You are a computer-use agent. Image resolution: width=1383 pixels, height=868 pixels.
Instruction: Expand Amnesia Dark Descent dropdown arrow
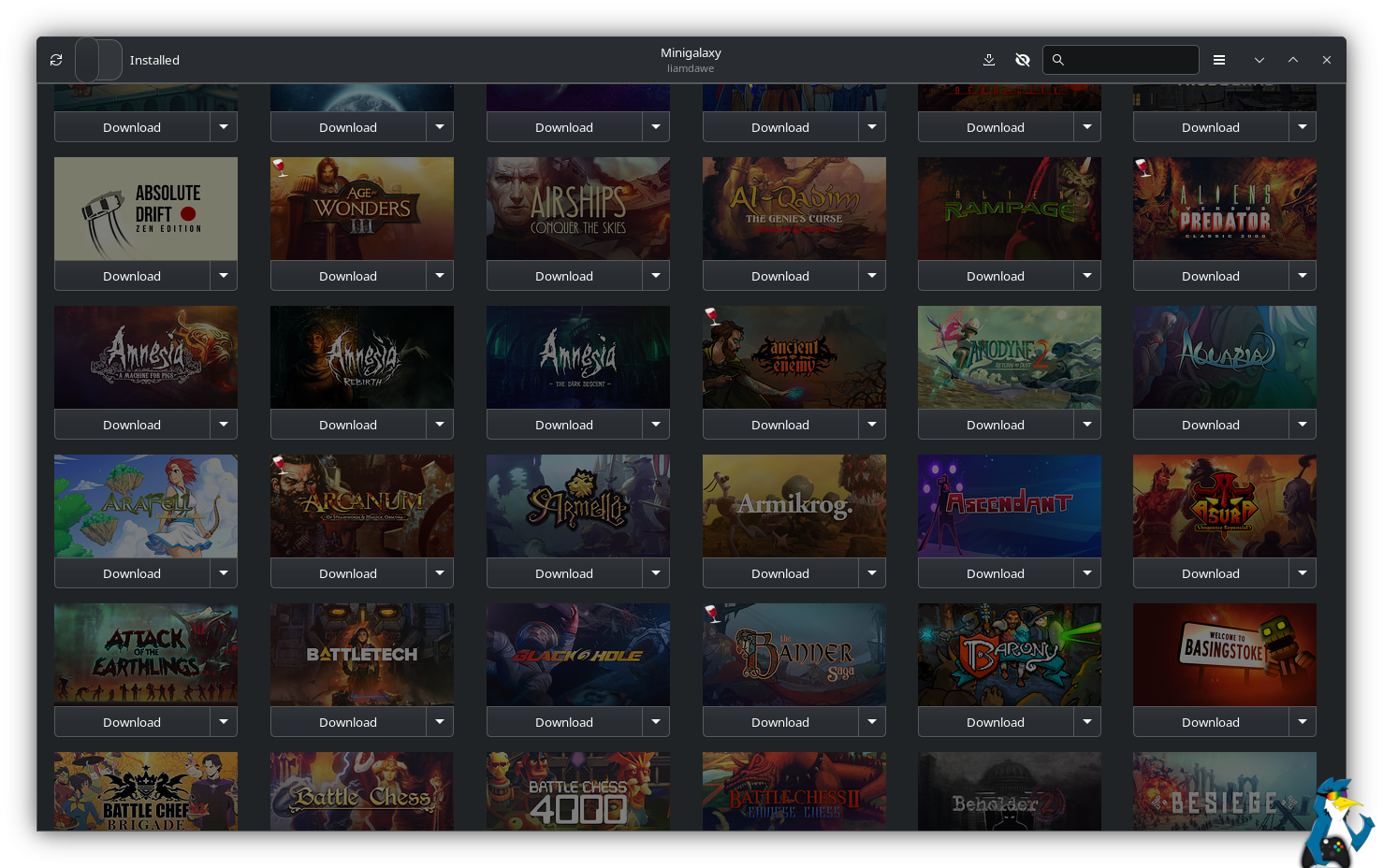(x=656, y=425)
